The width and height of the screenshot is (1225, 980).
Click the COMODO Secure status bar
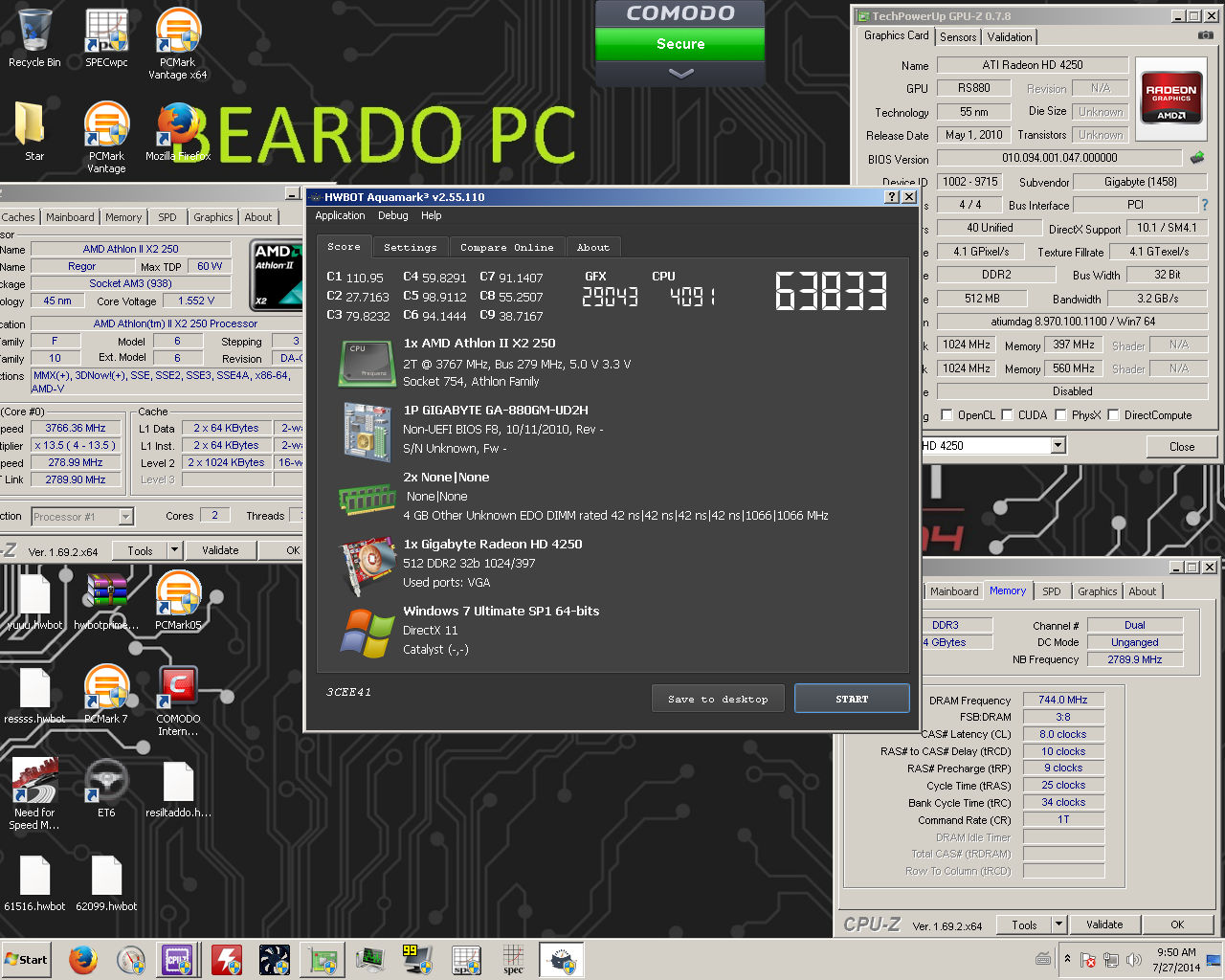click(680, 44)
